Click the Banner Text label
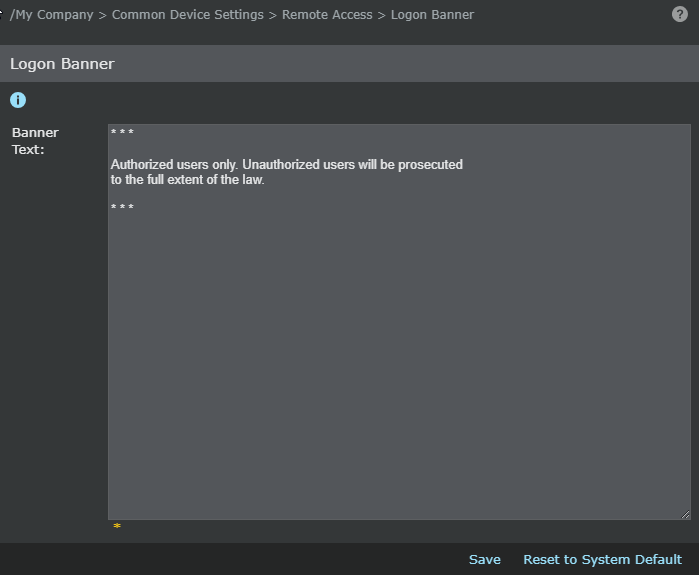The image size is (699, 575). pyautogui.click(x=35, y=141)
